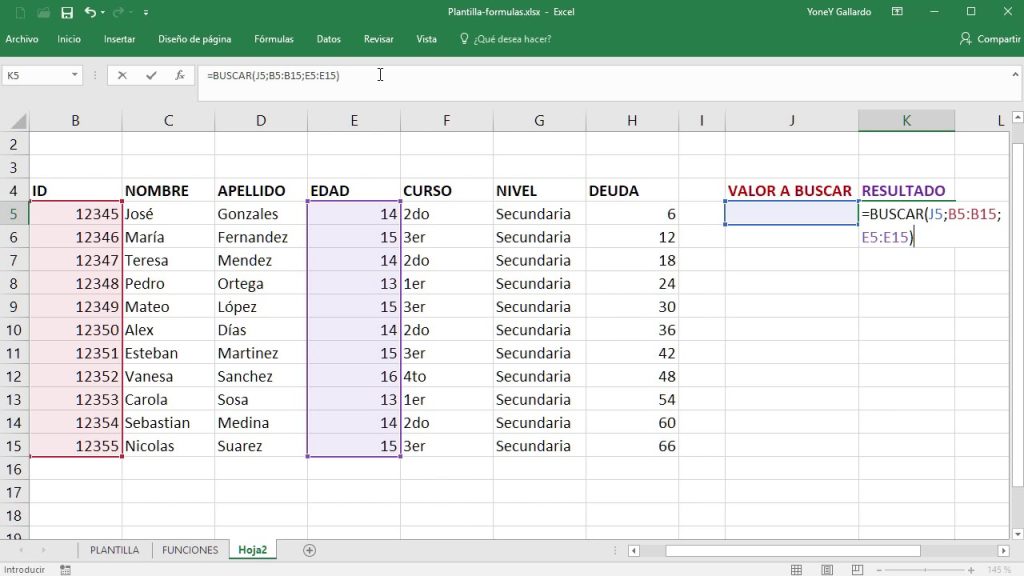Click the Redo icon
Image resolution: width=1024 pixels, height=576 pixels.
point(118,12)
